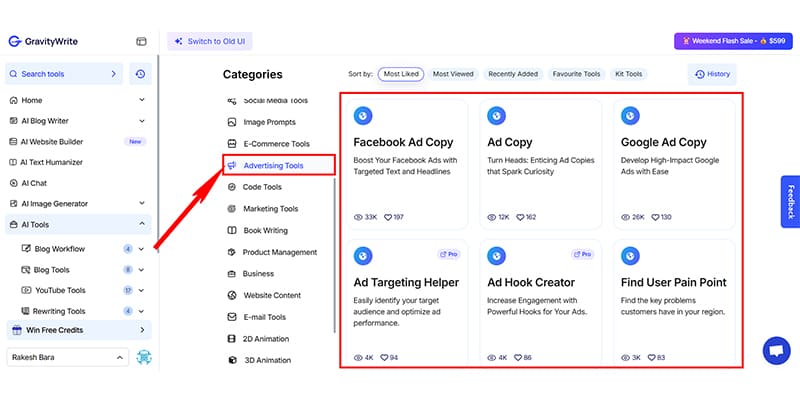Click the Search tools field

tap(64, 74)
